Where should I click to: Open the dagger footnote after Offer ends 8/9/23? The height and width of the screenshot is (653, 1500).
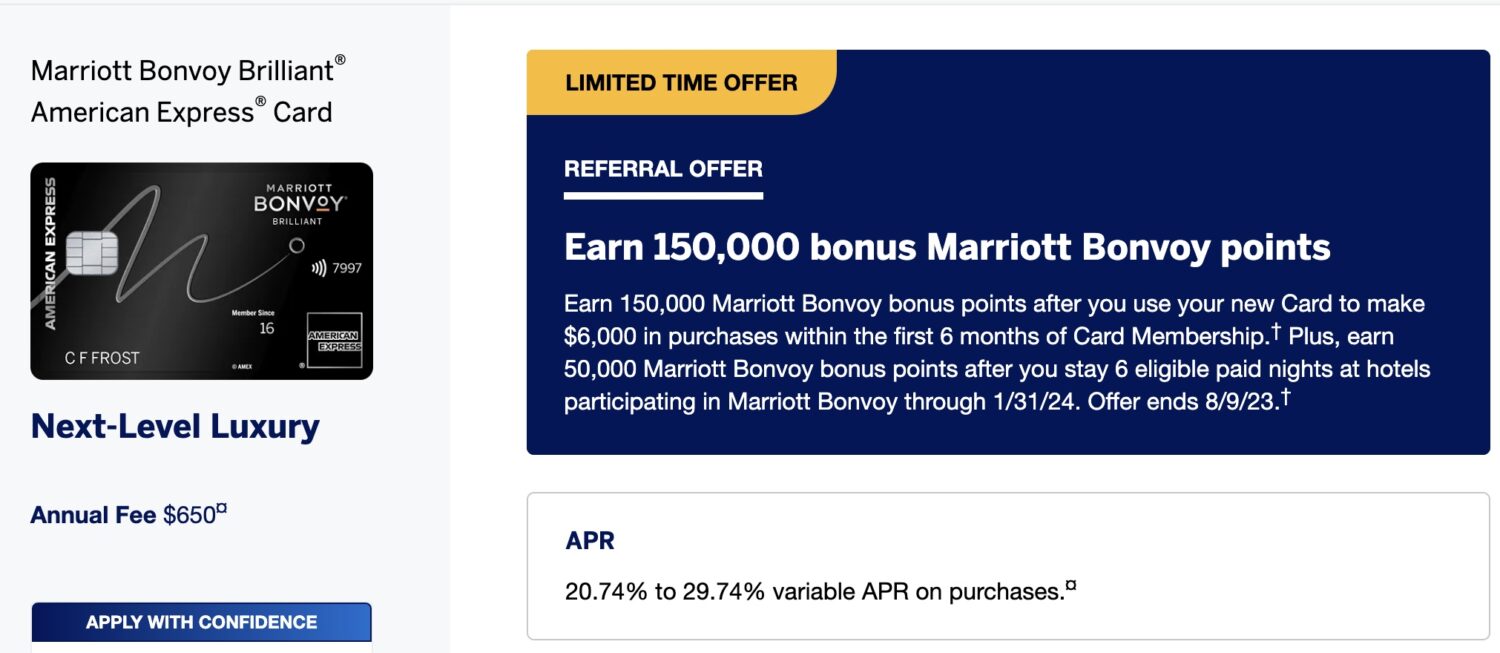point(1285,398)
